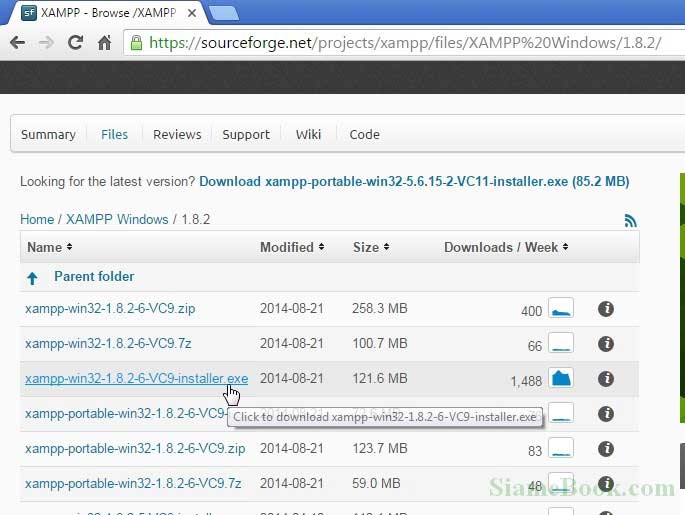Go to the XAMPP Windows breadcrumb
Image resolution: width=685 pixels, height=515 pixels.
pyautogui.click(x=117, y=219)
